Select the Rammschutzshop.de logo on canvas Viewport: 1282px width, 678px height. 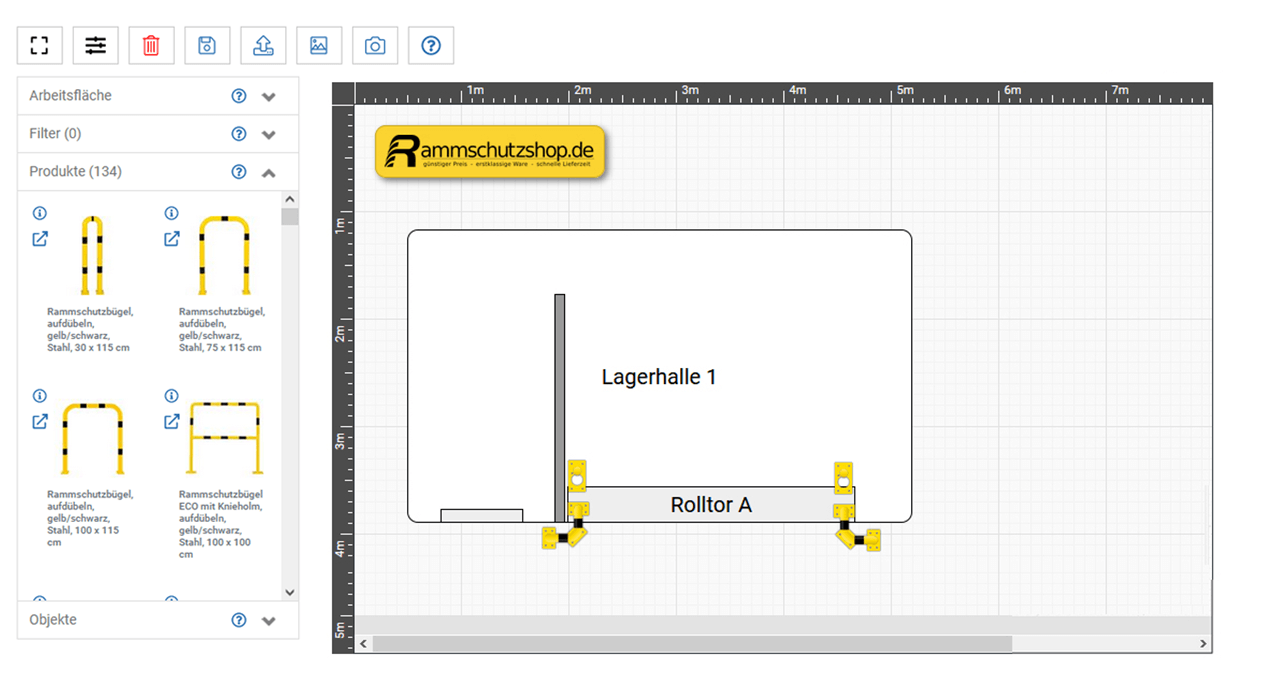(x=490, y=152)
